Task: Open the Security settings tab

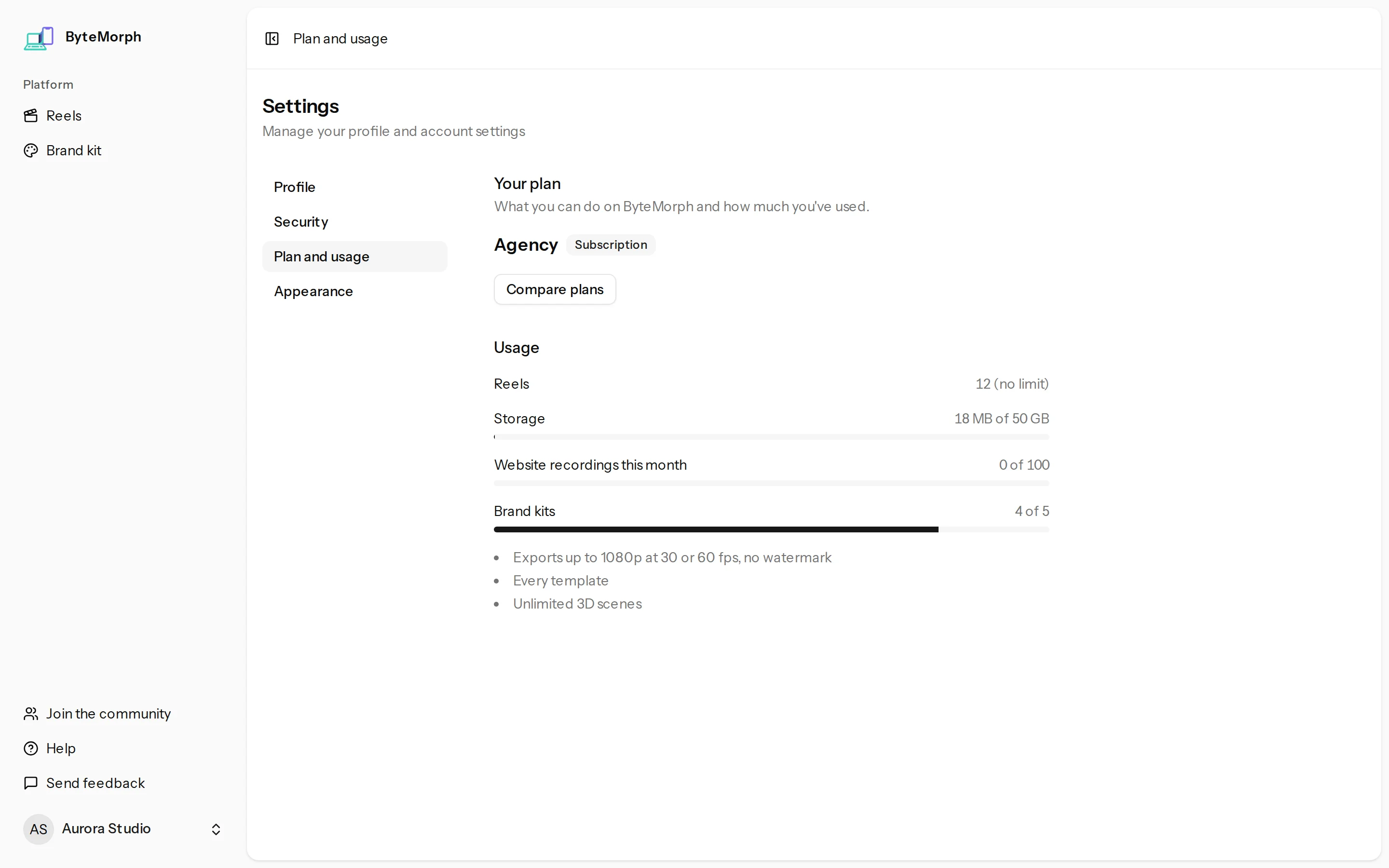Action: pyautogui.click(x=354, y=222)
